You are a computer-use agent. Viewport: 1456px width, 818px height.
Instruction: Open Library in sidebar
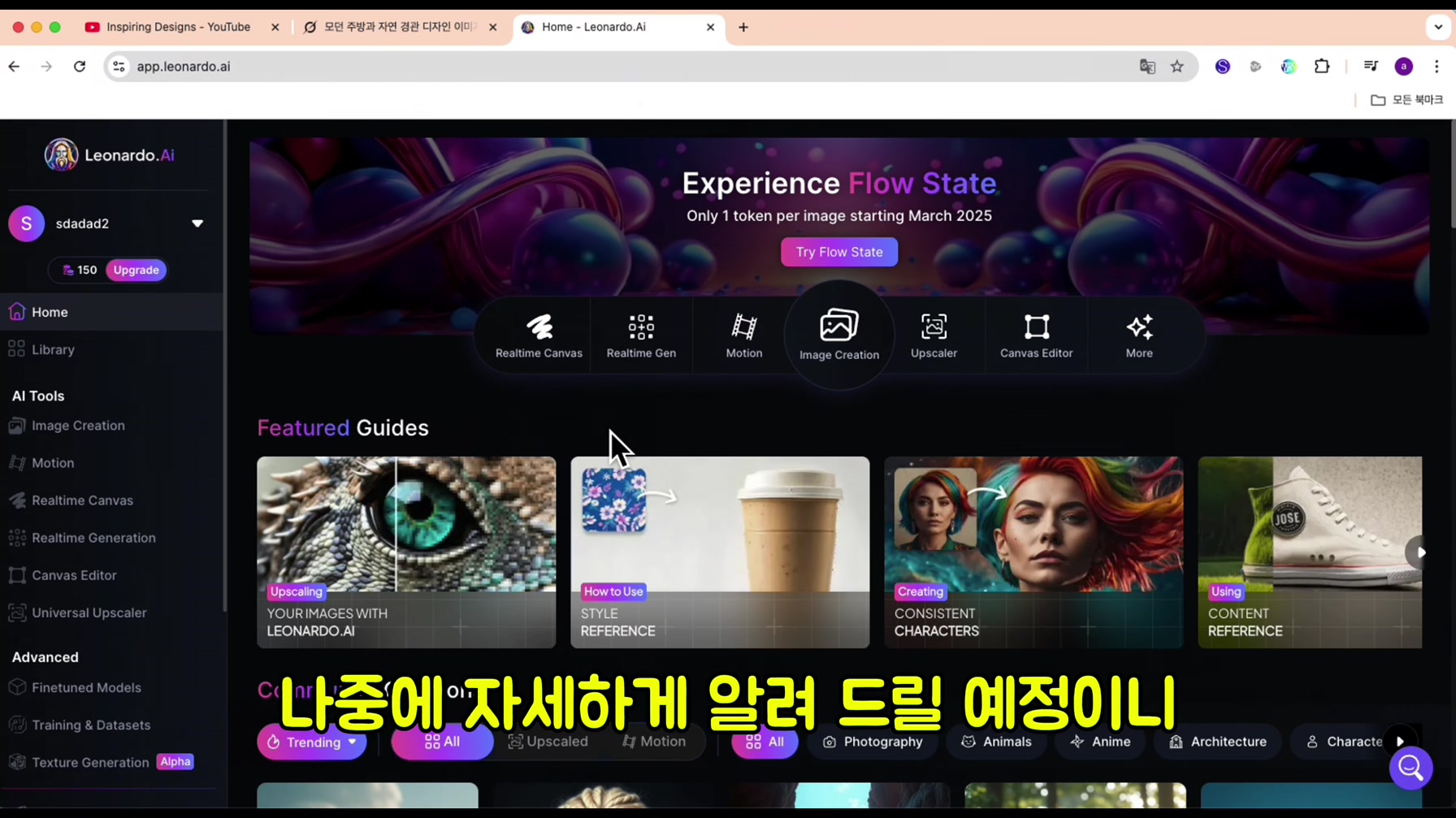pyautogui.click(x=111, y=349)
